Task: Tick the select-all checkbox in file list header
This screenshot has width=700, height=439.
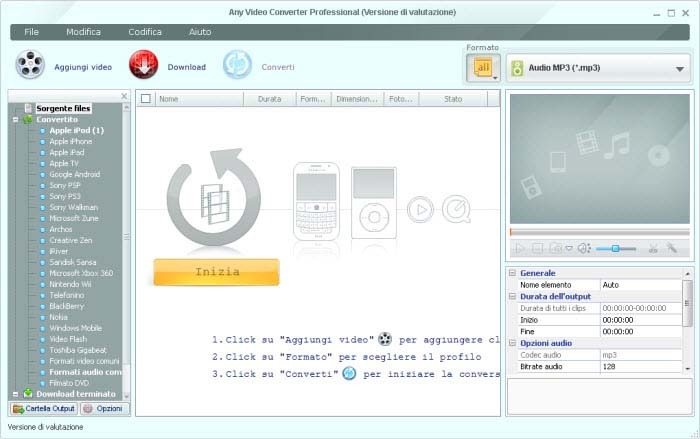Action: [x=146, y=99]
